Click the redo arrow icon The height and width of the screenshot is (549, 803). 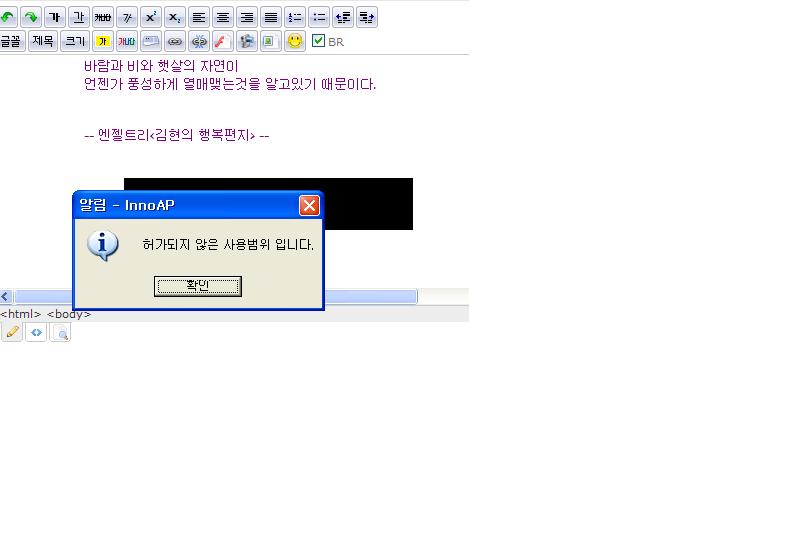[x=30, y=17]
